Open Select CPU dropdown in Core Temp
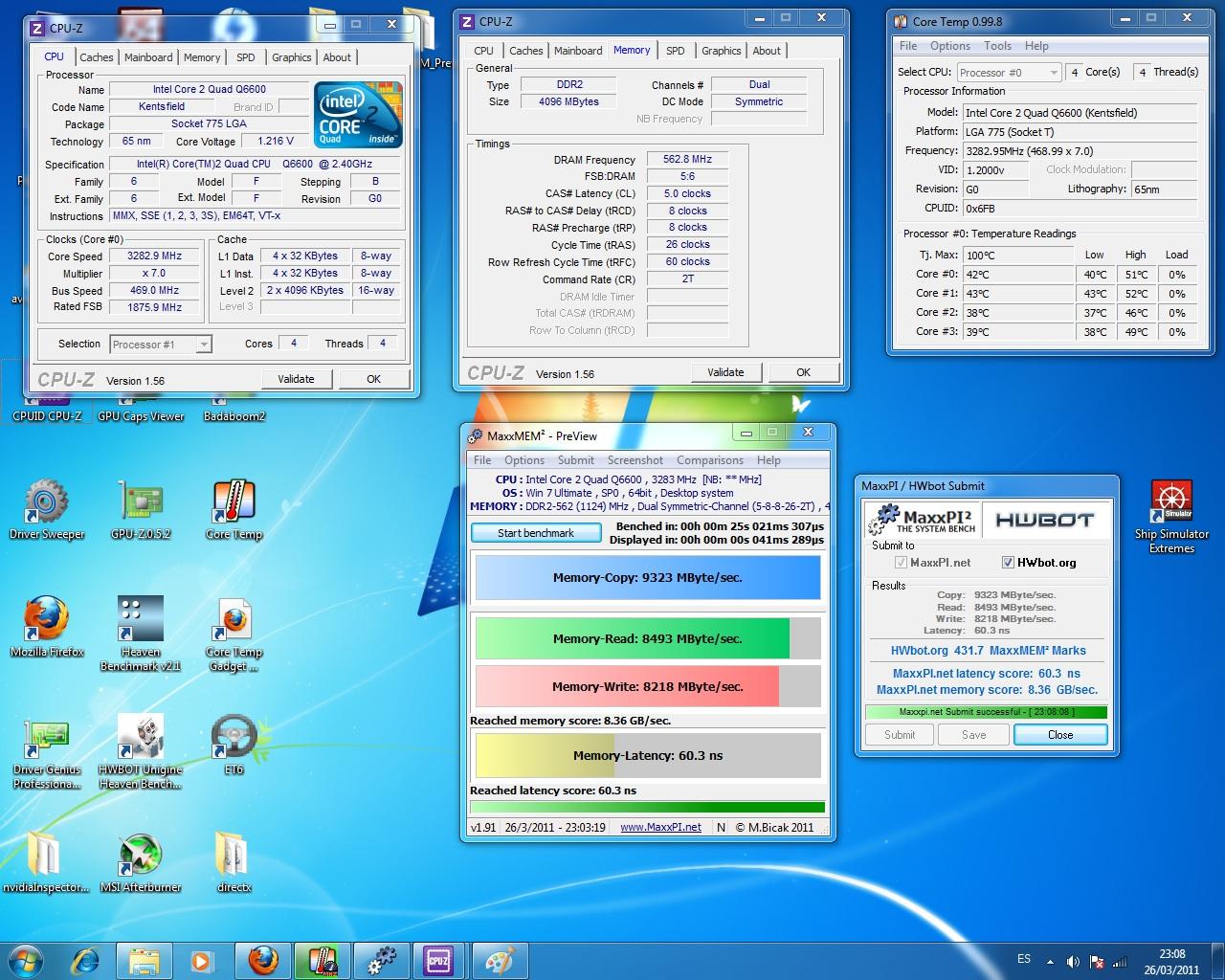Viewport: 1225px width, 980px height. pyautogui.click(x=1009, y=73)
